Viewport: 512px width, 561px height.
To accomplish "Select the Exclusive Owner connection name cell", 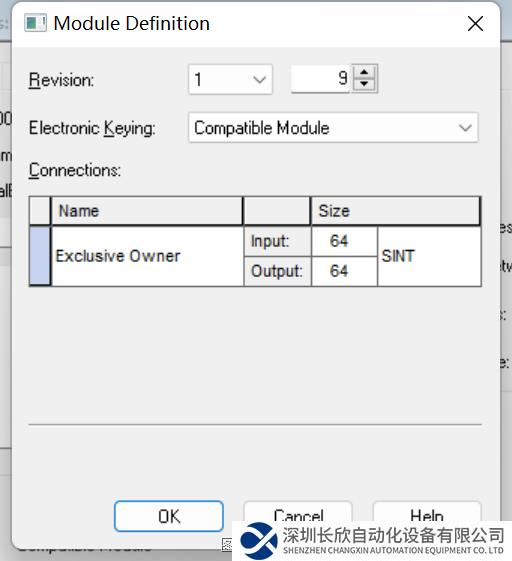I will [x=147, y=256].
